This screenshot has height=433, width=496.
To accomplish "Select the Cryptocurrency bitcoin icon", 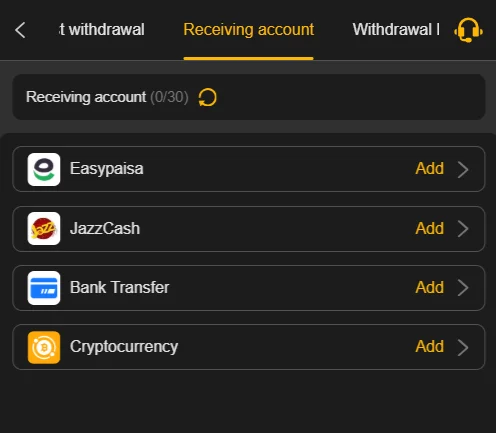I will coord(44,347).
